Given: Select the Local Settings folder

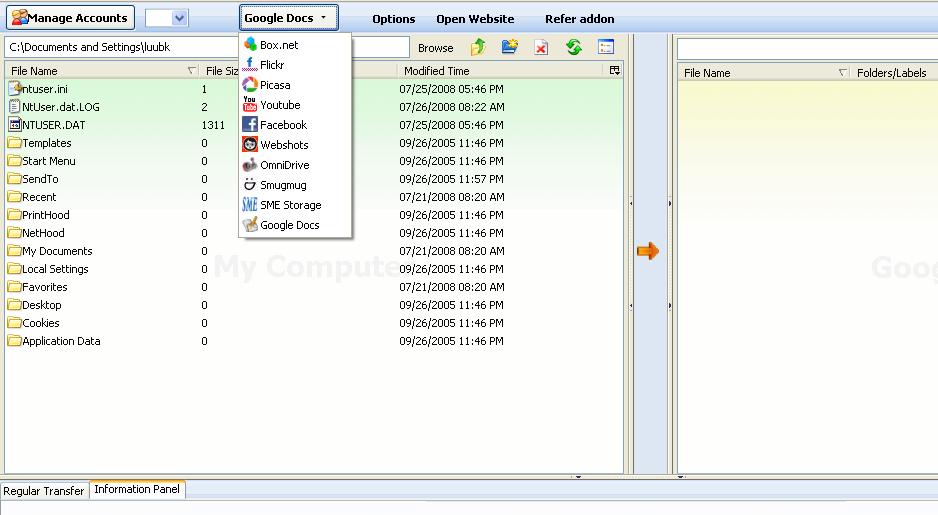Looking at the screenshot, I should (48, 269).
